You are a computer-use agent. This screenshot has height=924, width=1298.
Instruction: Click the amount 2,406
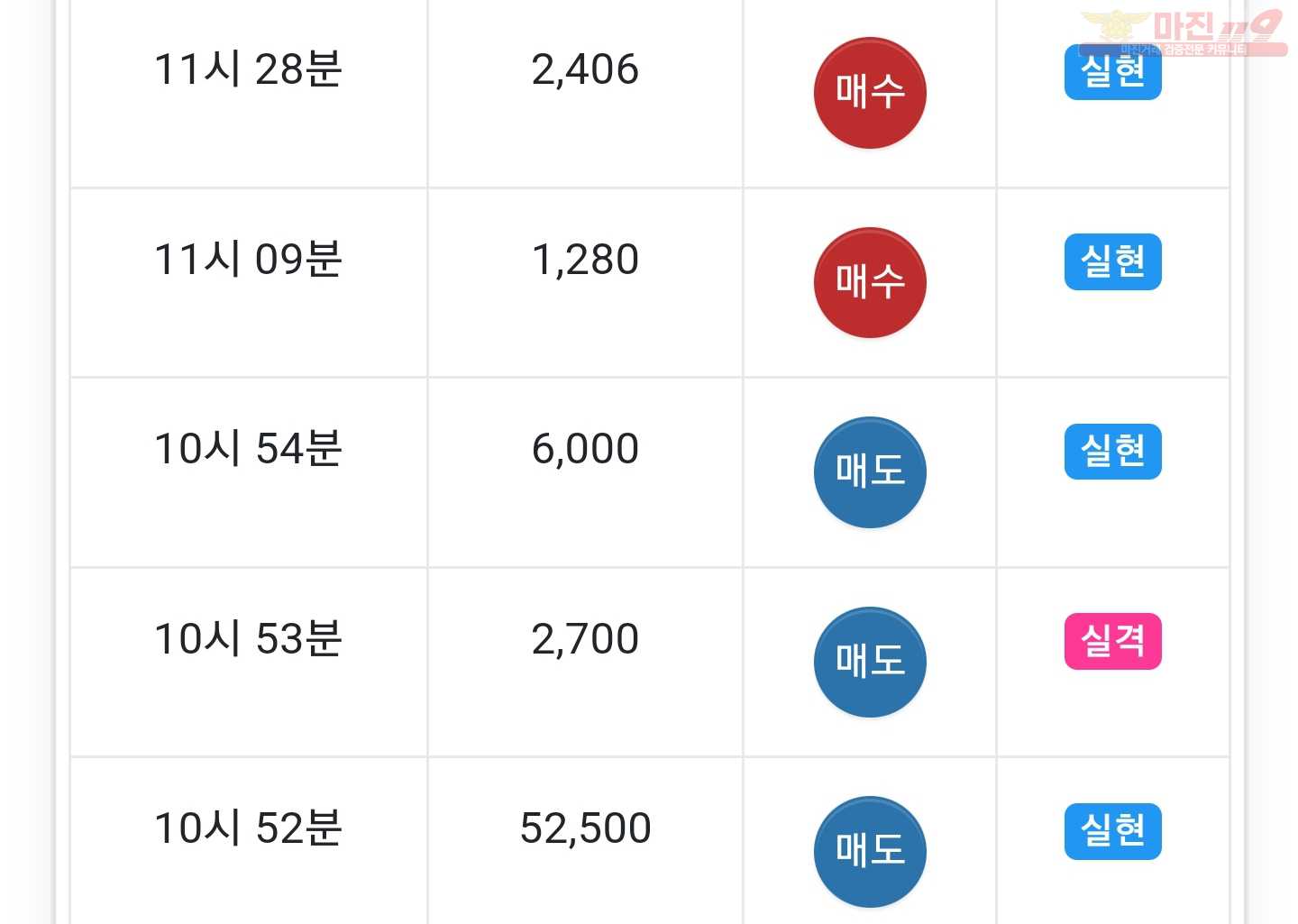coord(585,70)
